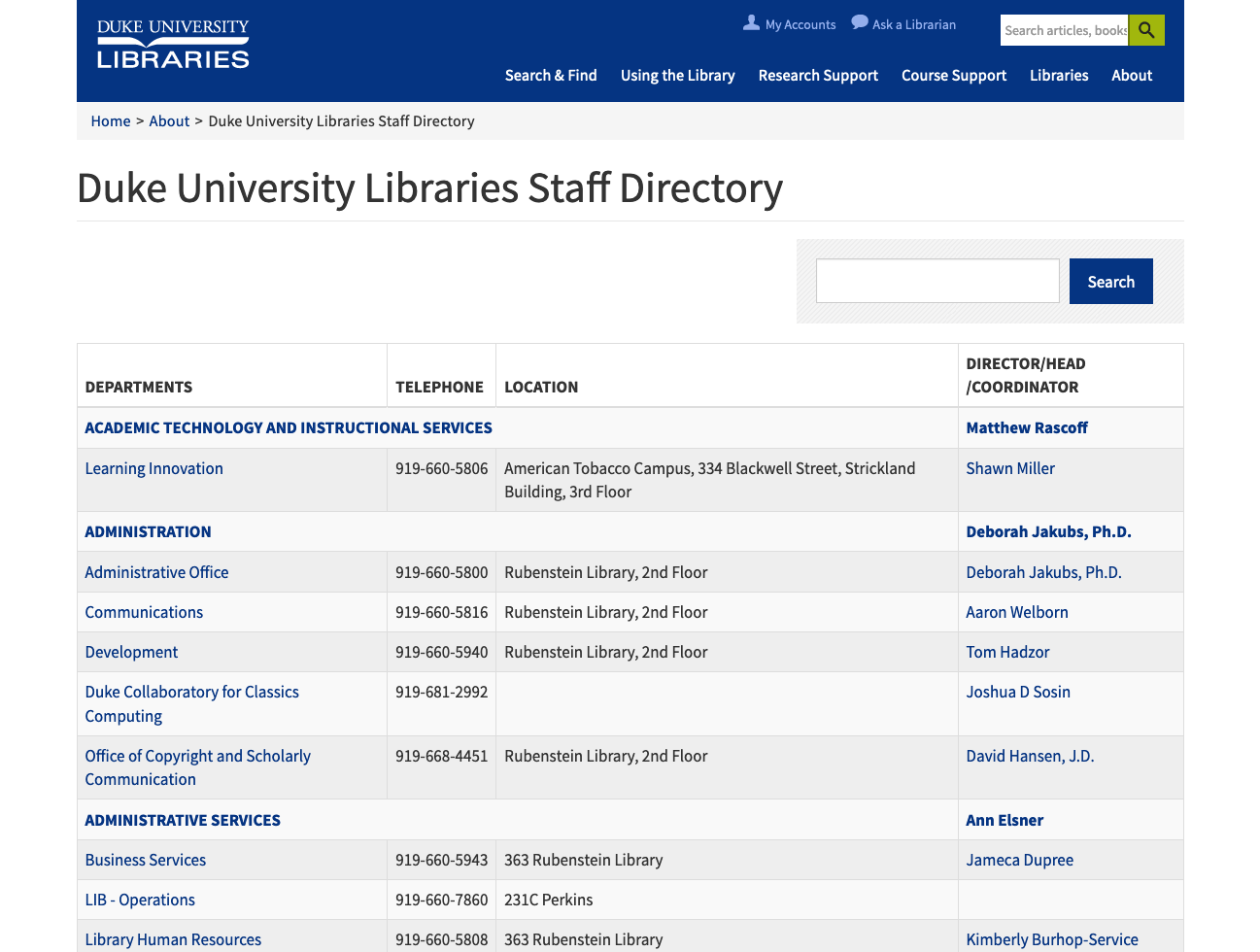
Task: Click the Communications phone 919-660-5816
Action: coord(441,612)
